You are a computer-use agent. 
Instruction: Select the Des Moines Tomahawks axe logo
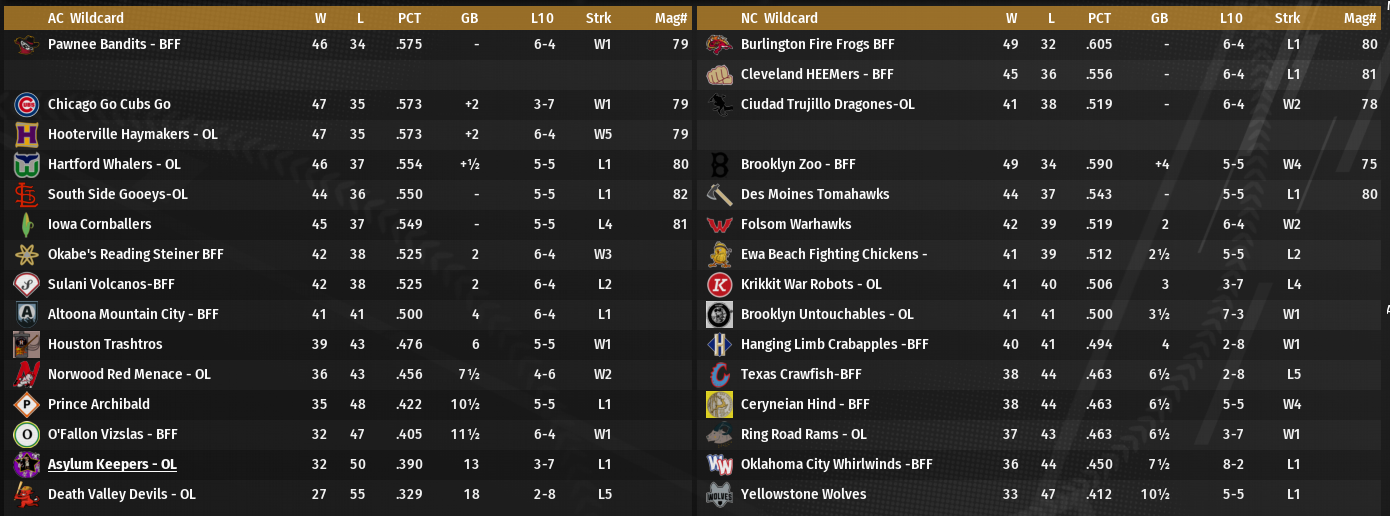719,195
